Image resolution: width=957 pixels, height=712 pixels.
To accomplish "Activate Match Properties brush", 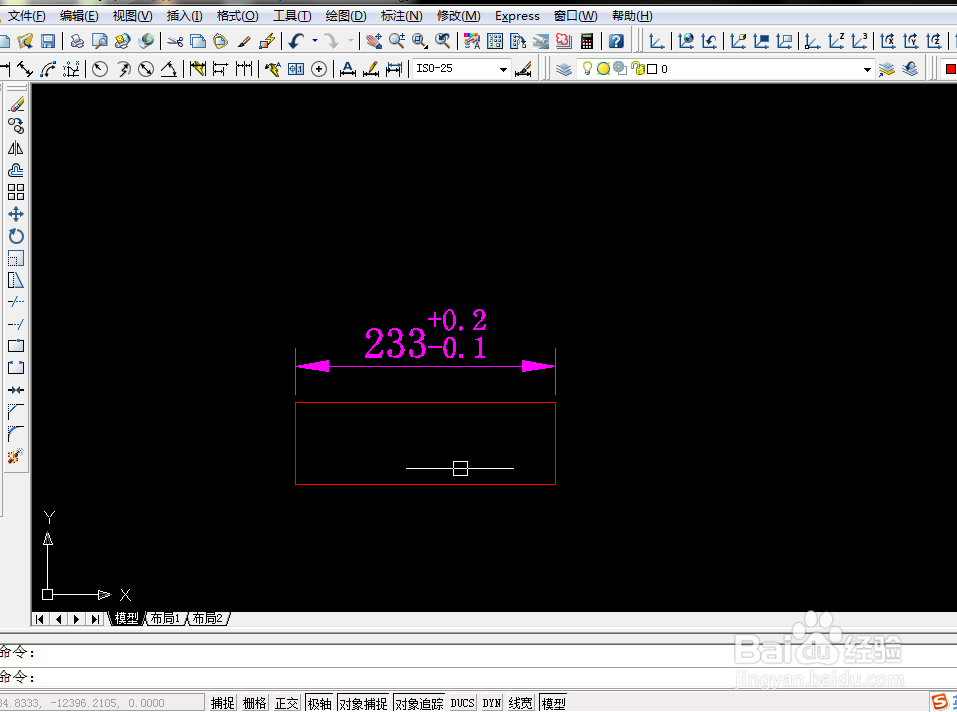I will pos(244,41).
